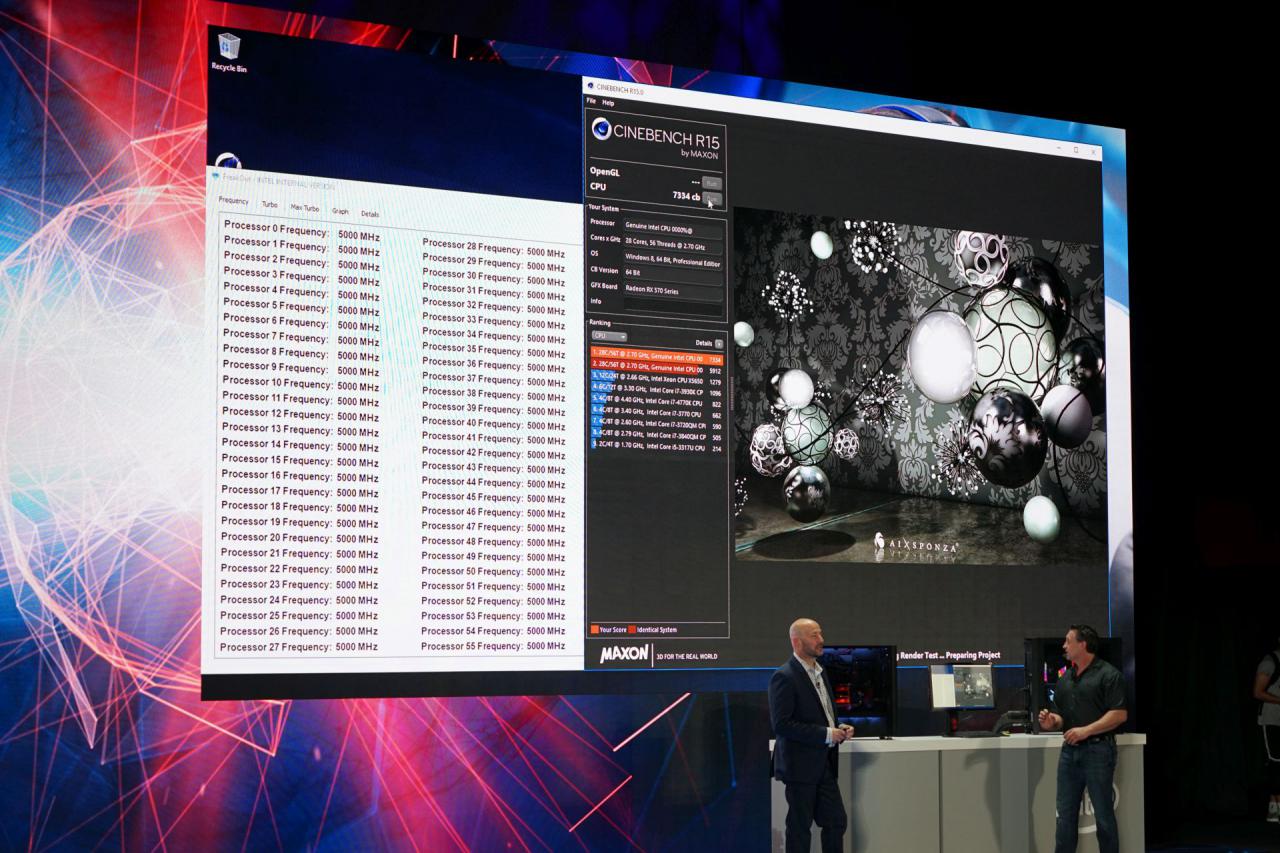Open the Recycle Bin desktop icon
The height and width of the screenshot is (853, 1280).
tap(229, 52)
